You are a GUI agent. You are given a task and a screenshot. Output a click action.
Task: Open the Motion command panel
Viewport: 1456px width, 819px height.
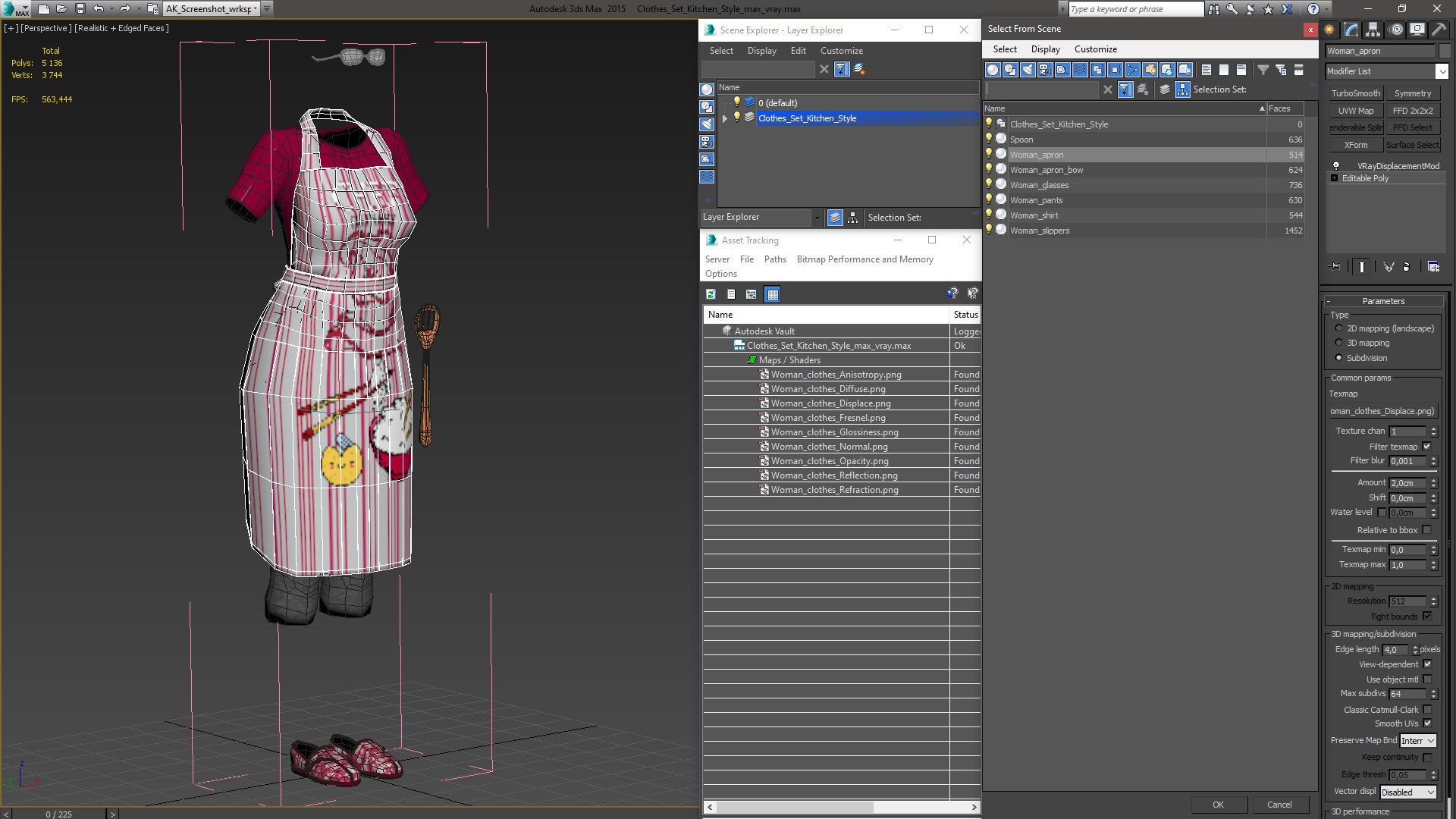pos(1396,30)
